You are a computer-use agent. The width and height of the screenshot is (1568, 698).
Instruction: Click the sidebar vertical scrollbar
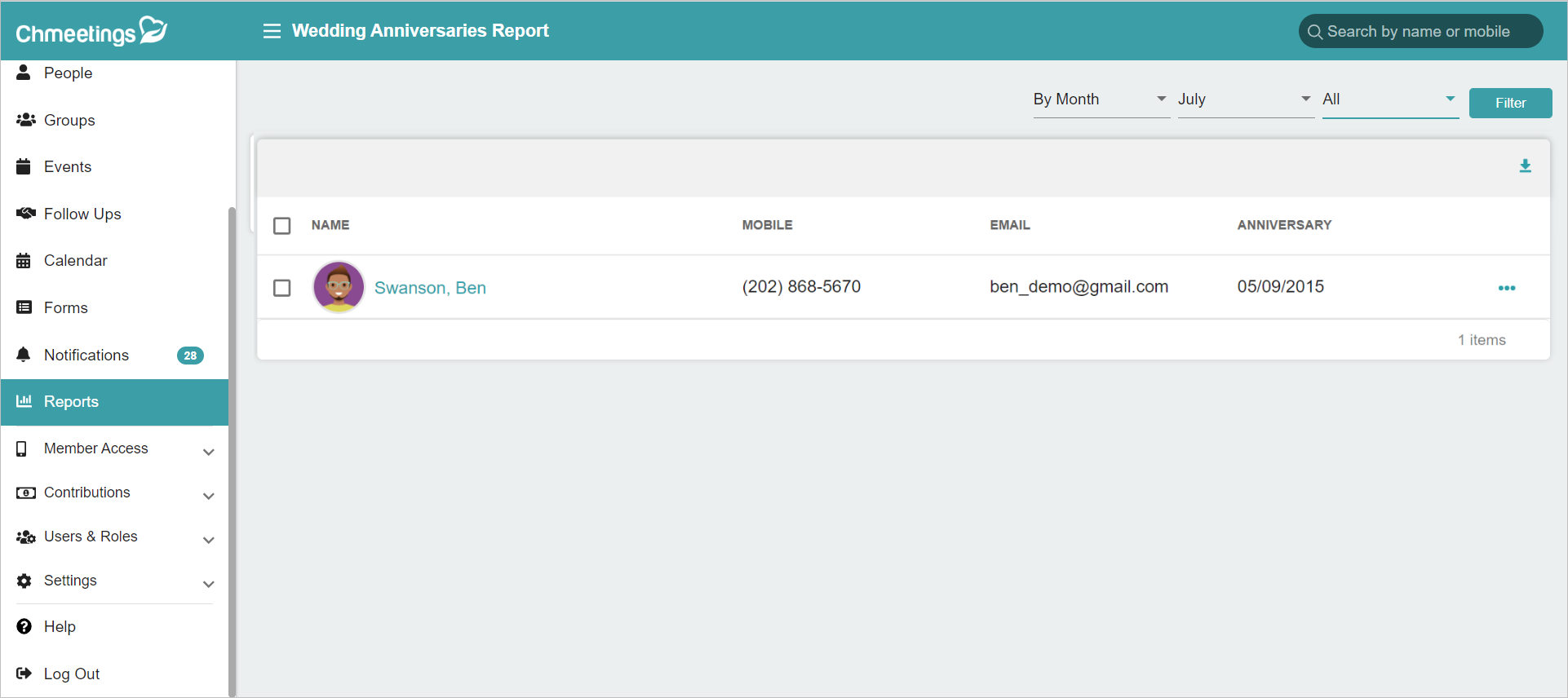coord(232,451)
